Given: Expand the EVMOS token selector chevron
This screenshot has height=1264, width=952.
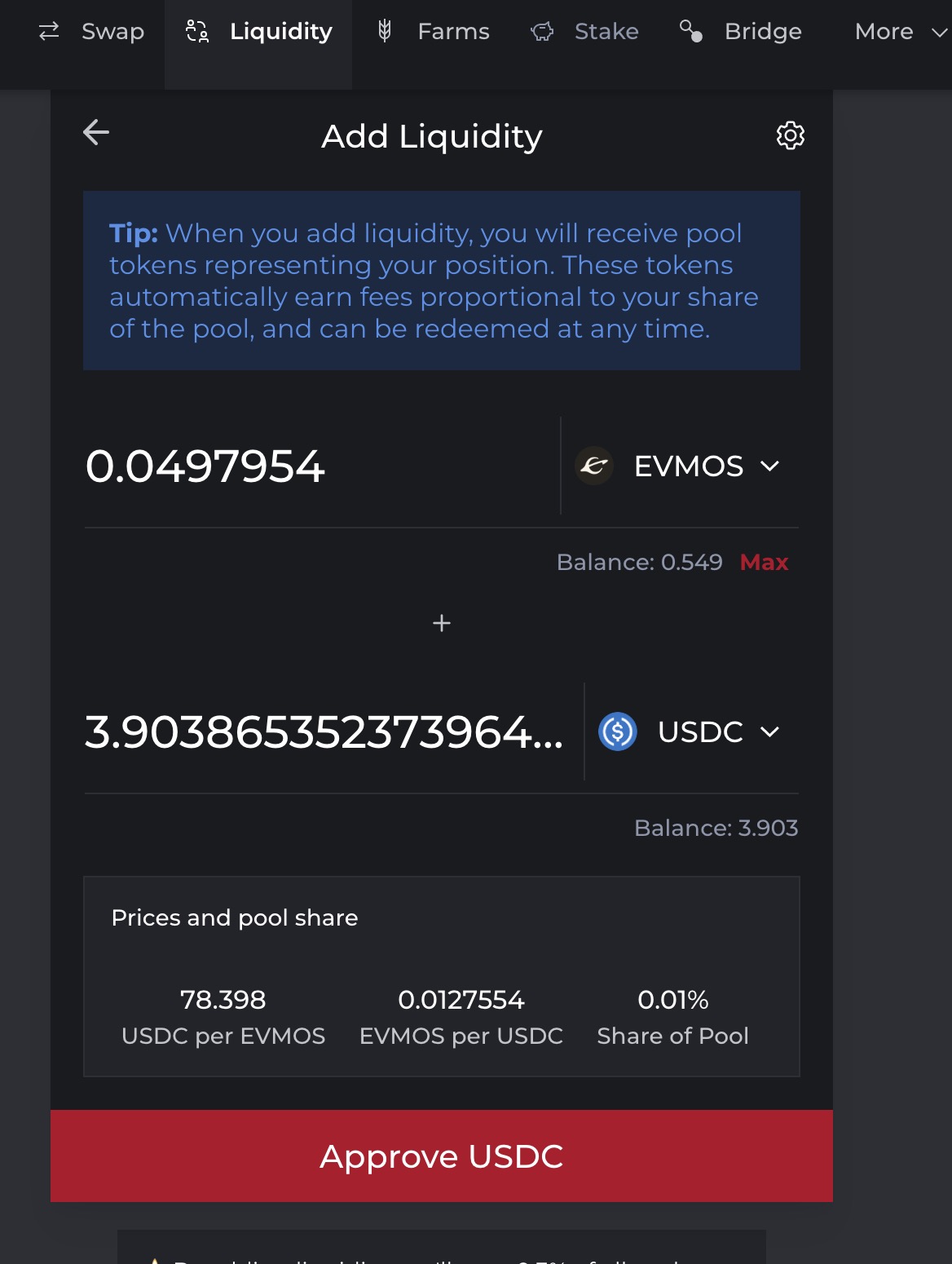Looking at the screenshot, I should pyautogui.click(x=769, y=466).
